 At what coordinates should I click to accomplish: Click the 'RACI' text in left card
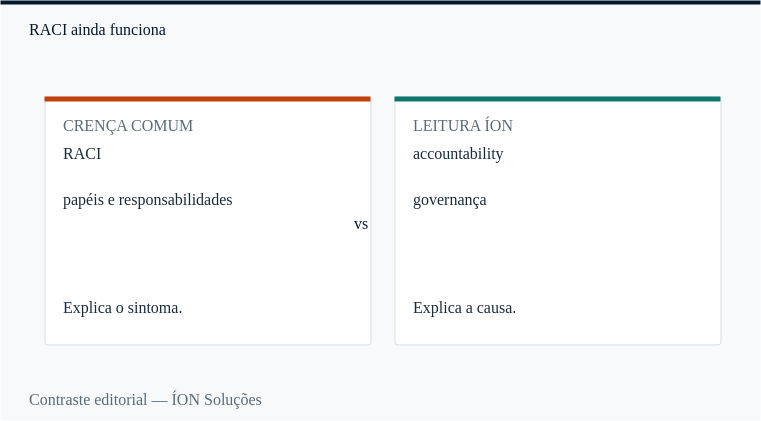pos(82,154)
